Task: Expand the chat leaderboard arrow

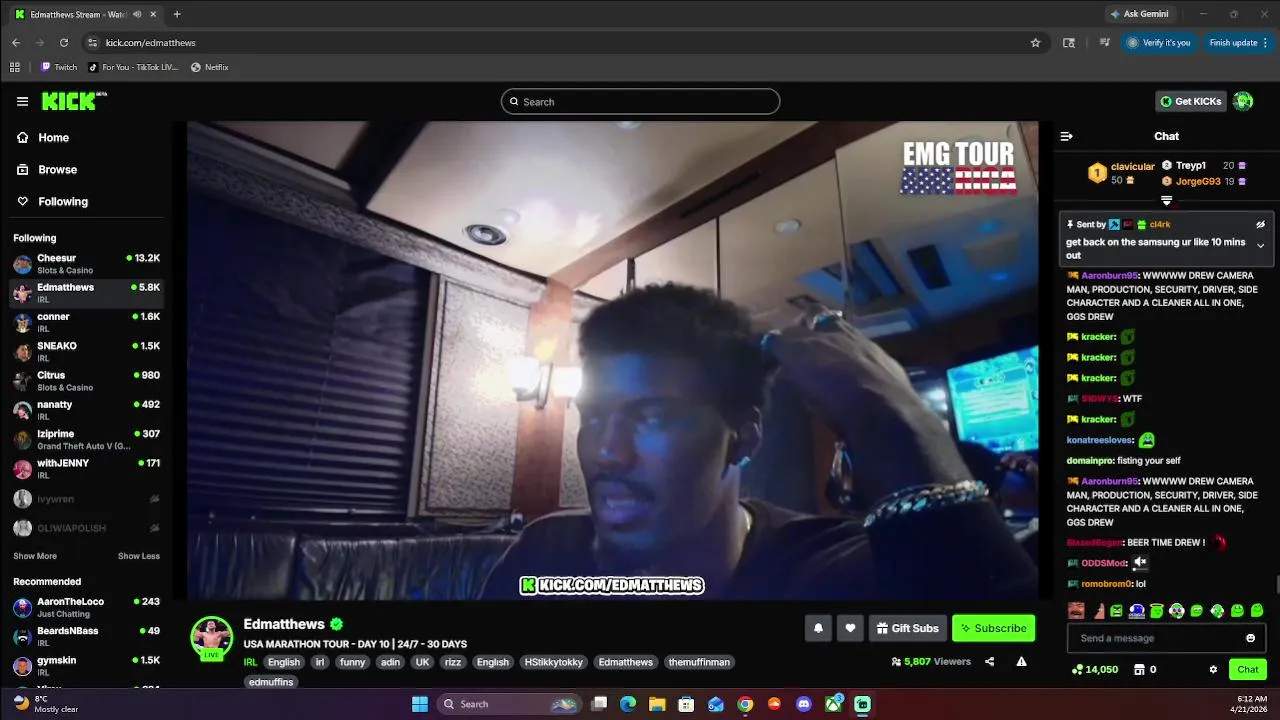Action: (1166, 201)
